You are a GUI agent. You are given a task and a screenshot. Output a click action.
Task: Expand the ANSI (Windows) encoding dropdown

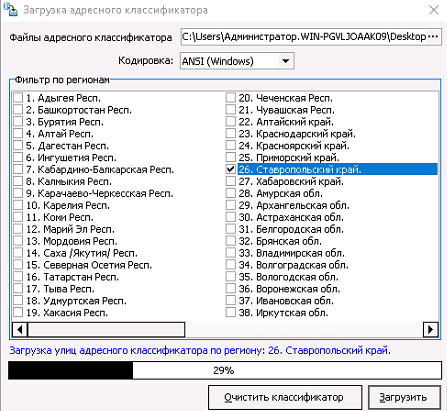(x=285, y=61)
